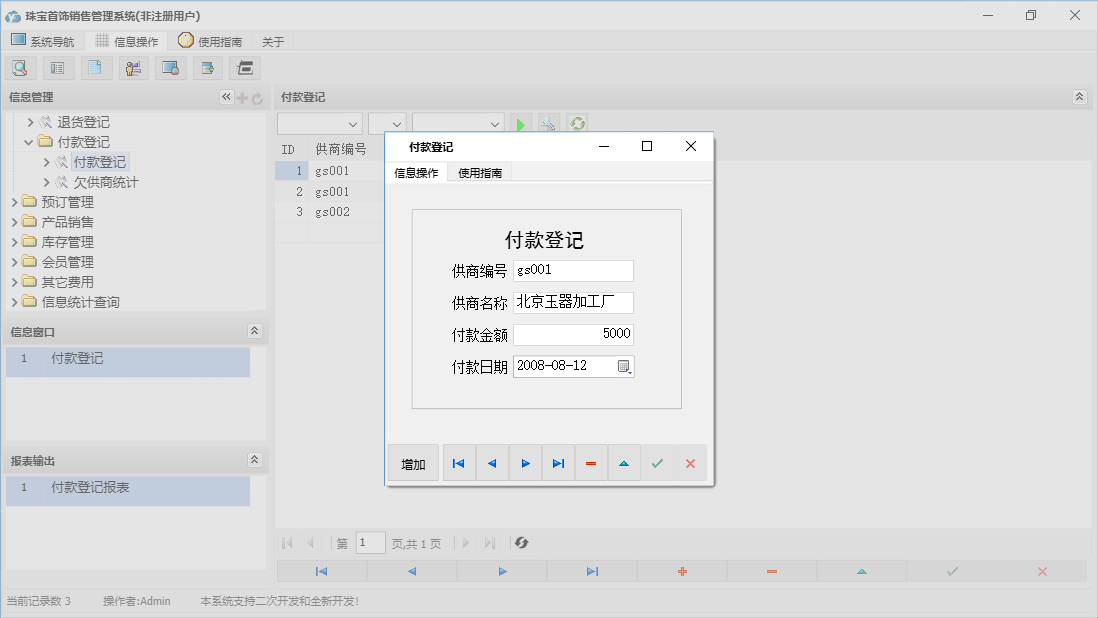The image size is (1098, 618).
Task: Click the person icon on the main toolbar
Action: (133, 67)
